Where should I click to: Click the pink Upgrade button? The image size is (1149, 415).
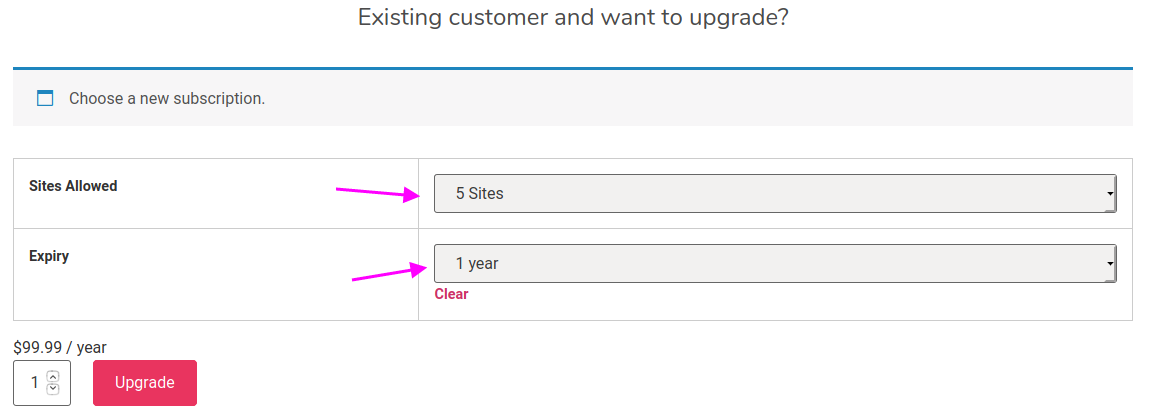[x=145, y=383]
